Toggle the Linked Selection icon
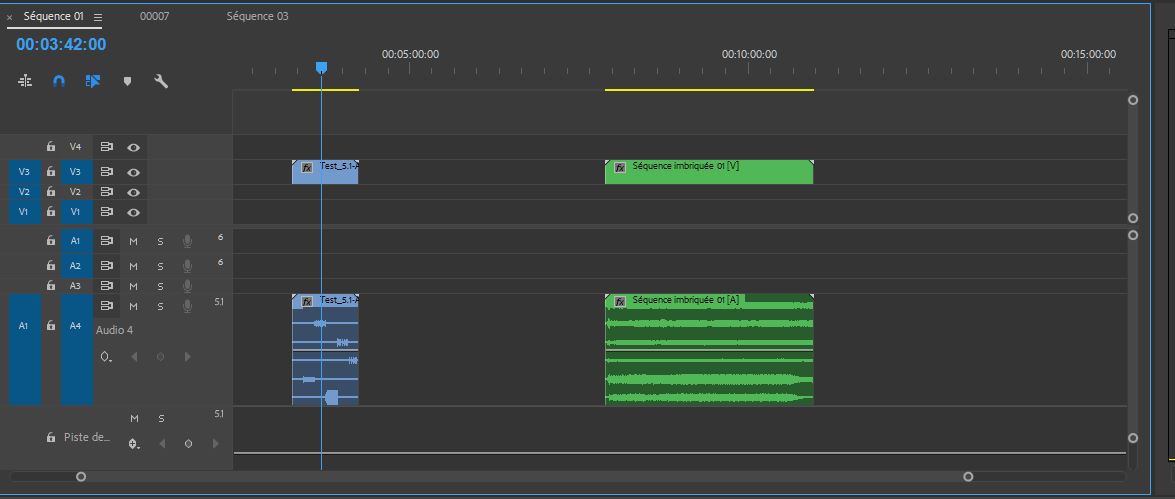 93,81
